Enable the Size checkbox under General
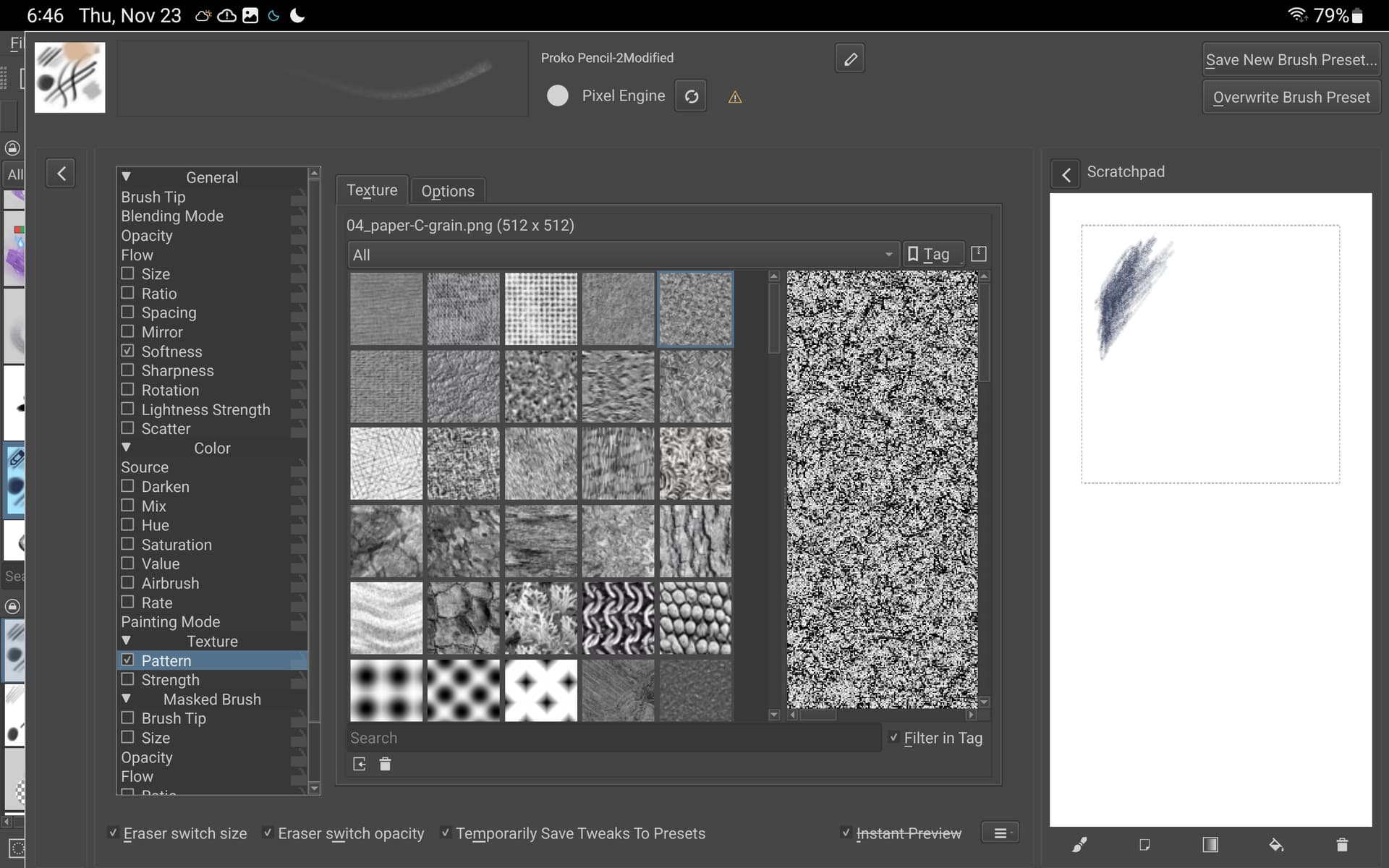Image resolution: width=1389 pixels, height=868 pixels. coord(128,273)
